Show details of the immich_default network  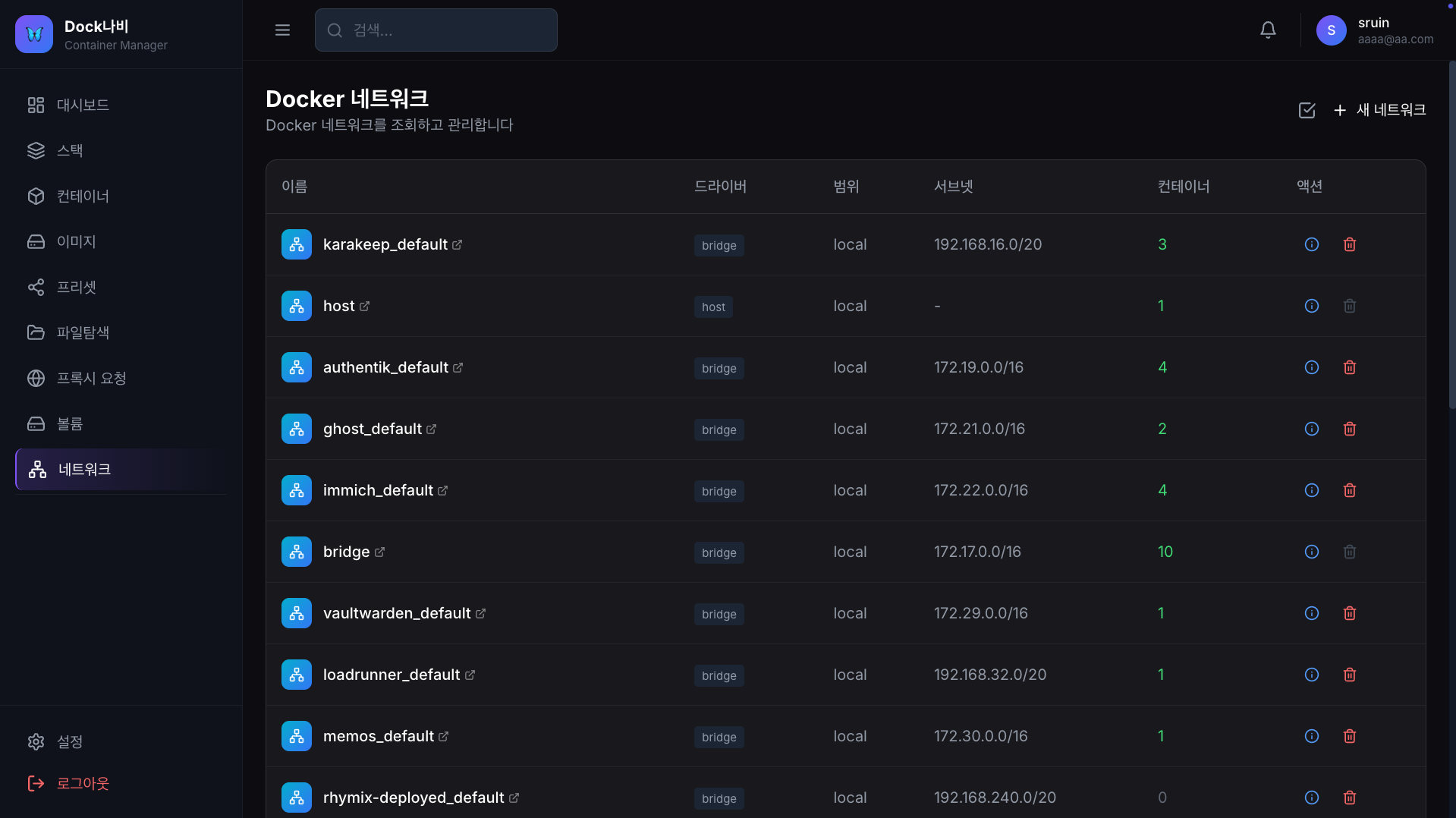pos(1311,490)
